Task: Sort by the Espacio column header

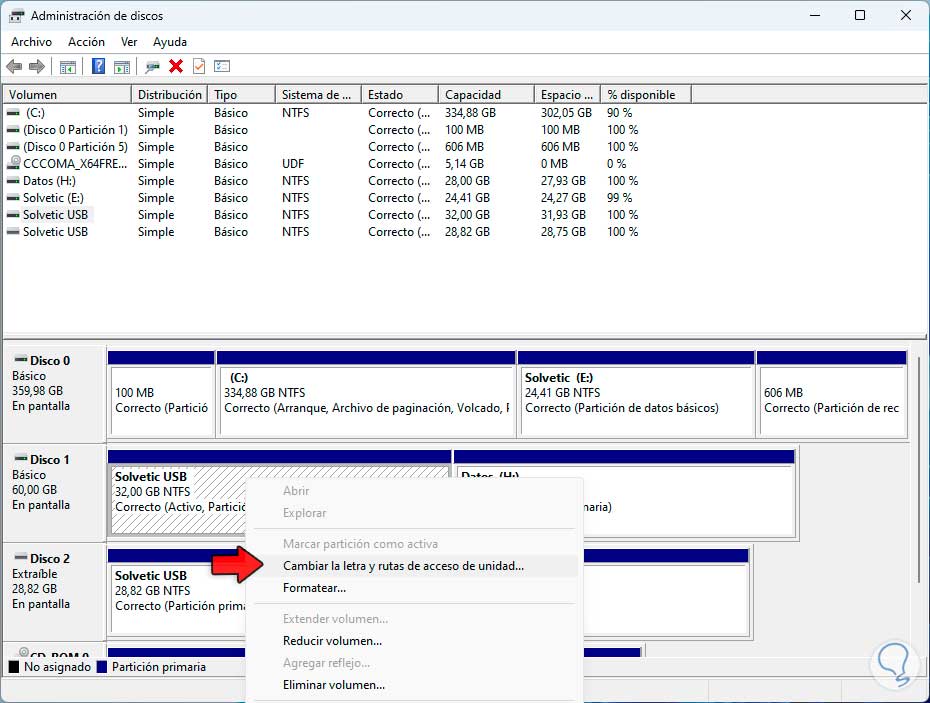Action: 567,94
